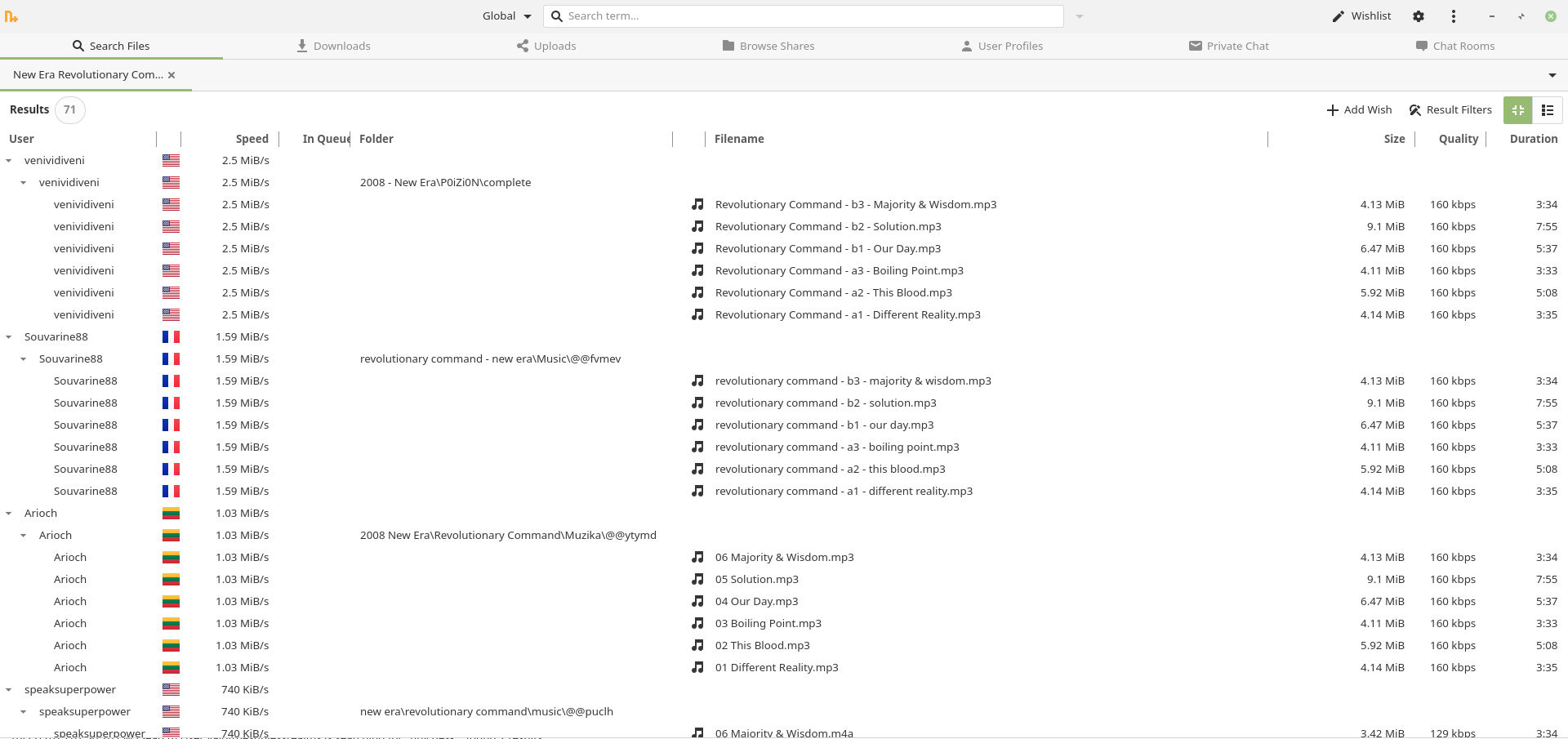This screenshot has width=1568, height=739.
Task: Click the music icon for Revolutionary Command - b1 - Our Day.mp3
Action: (x=697, y=249)
